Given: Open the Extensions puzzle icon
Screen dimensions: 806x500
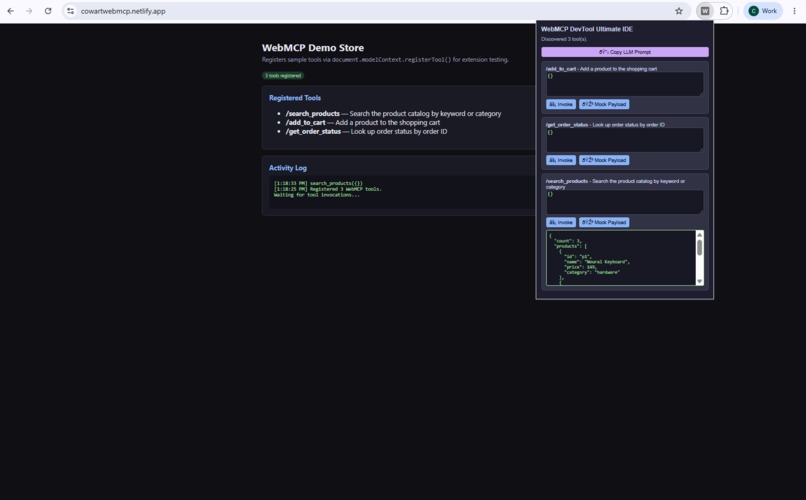Looking at the screenshot, I should [724, 11].
